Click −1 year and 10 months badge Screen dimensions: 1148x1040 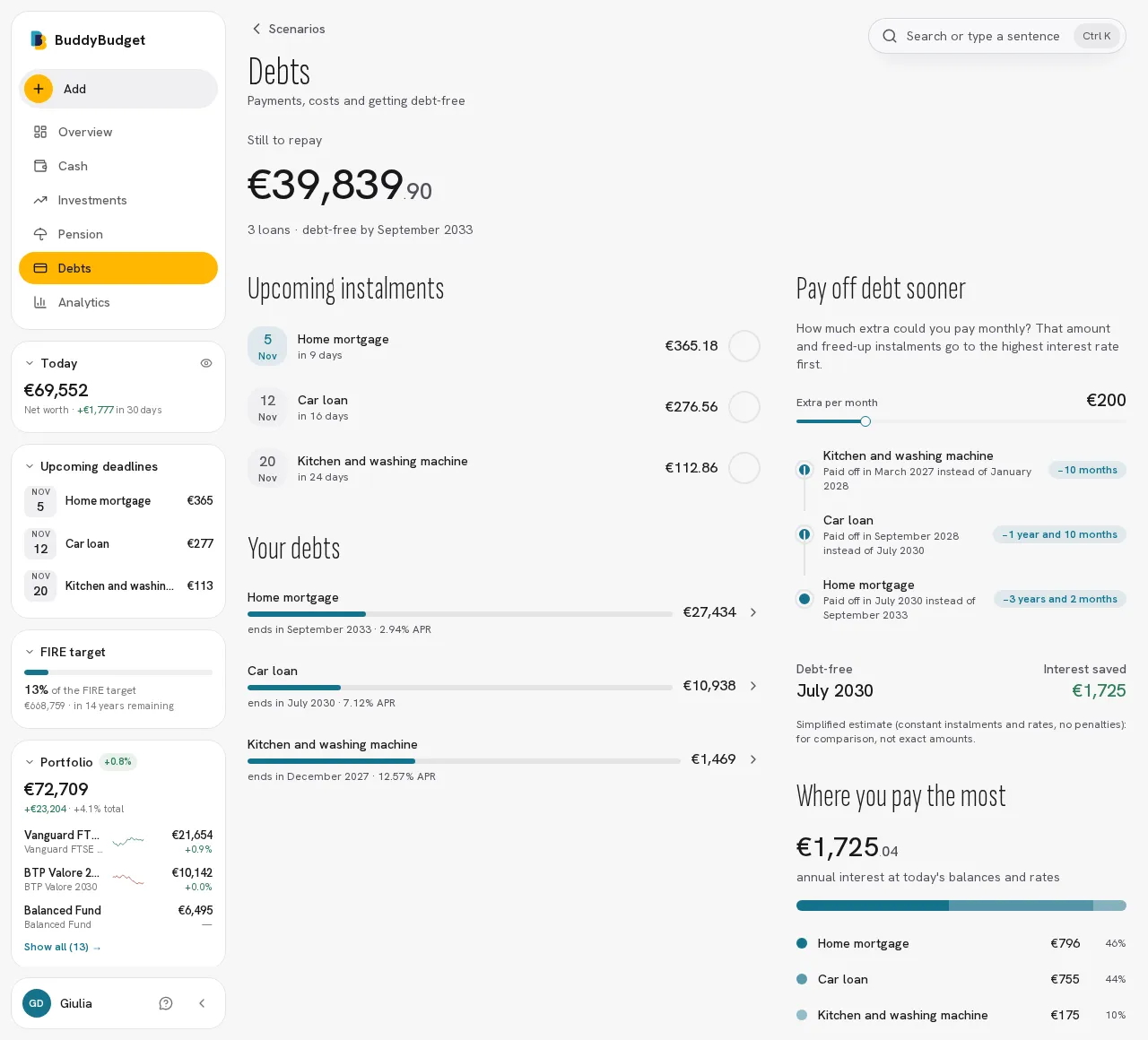click(1059, 534)
